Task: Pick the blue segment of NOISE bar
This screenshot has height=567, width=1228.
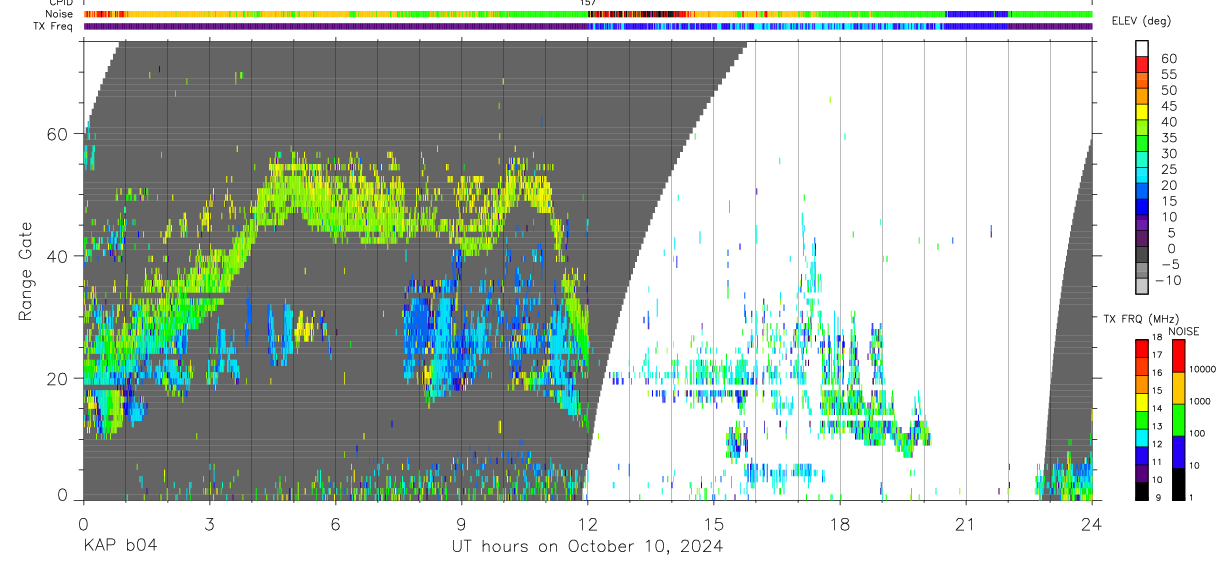Action: [1178, 452]
